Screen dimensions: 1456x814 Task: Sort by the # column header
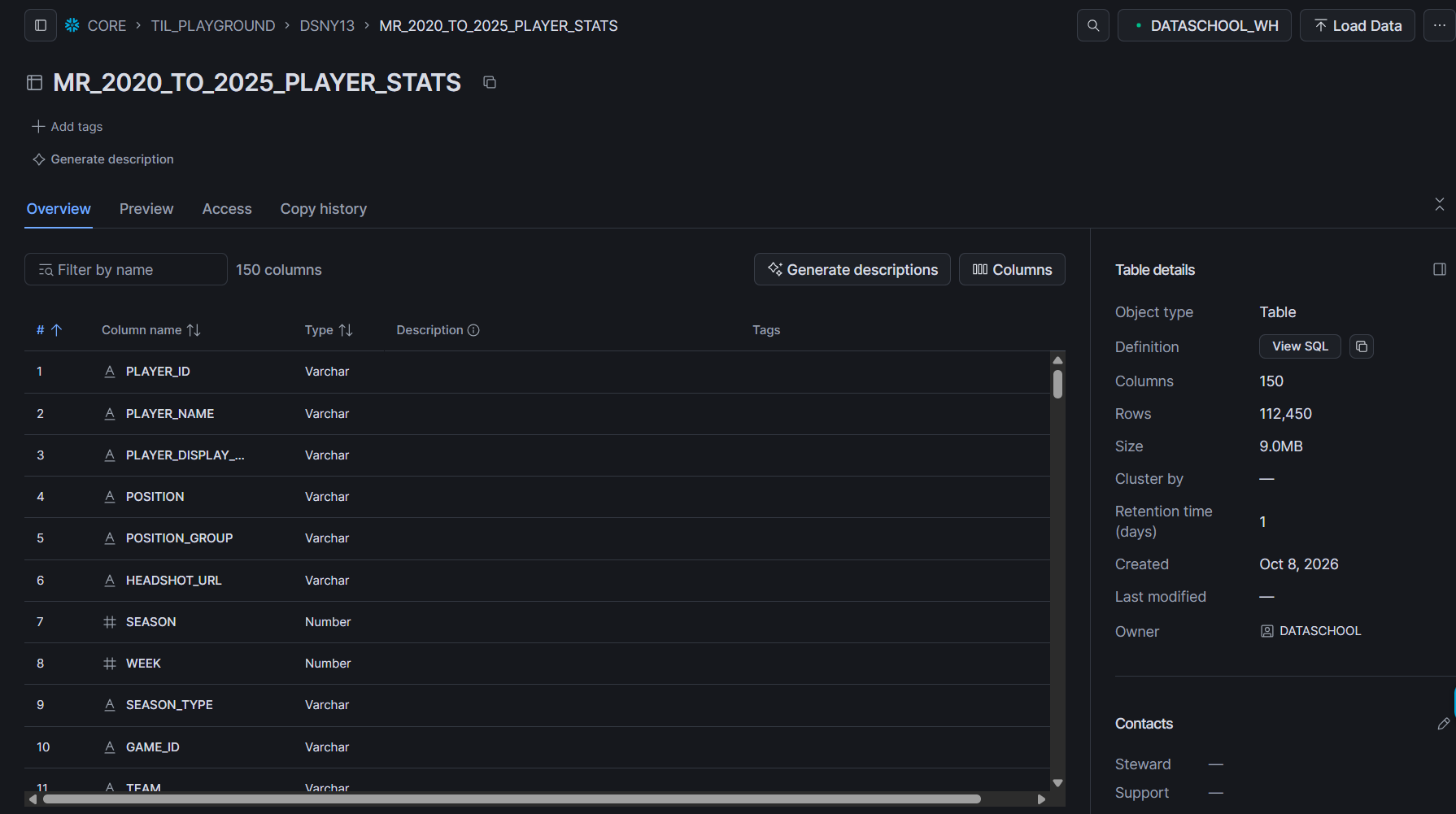point(49,330)
